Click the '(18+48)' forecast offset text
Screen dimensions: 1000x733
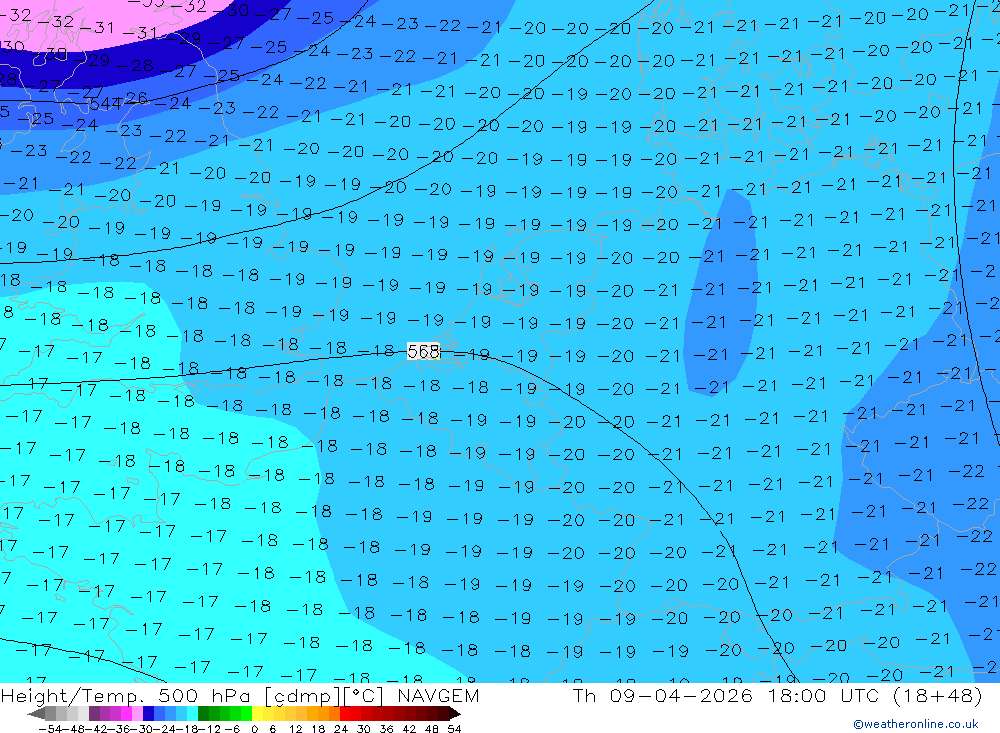pos(938,695)
